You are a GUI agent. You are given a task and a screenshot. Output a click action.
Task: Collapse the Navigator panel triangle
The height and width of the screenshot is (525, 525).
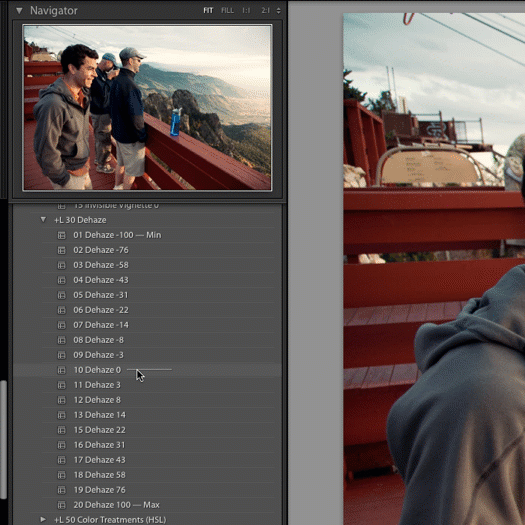coord(19,11)
